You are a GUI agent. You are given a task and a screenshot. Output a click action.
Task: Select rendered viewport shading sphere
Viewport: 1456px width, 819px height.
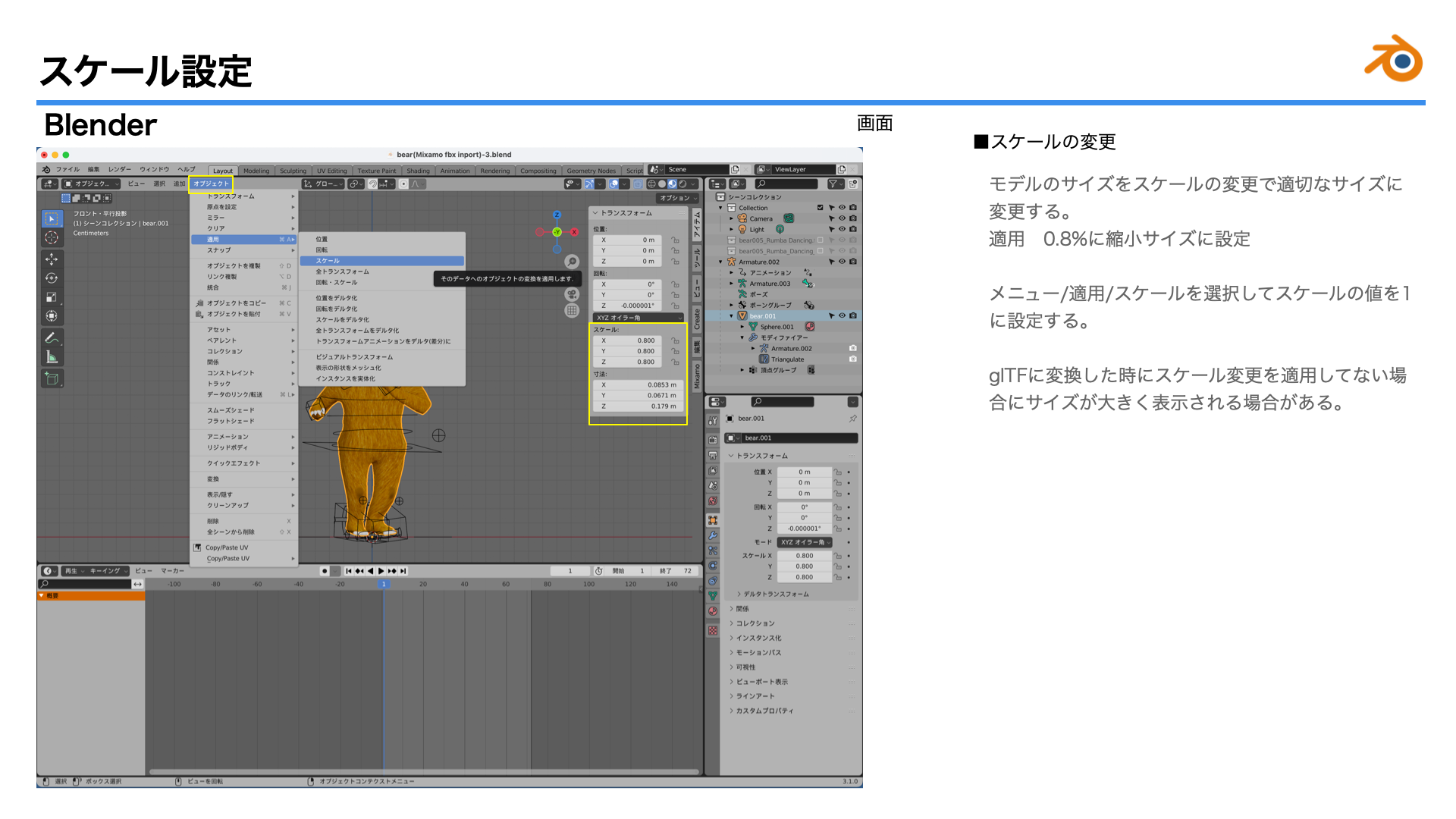(x=682, y=184)
